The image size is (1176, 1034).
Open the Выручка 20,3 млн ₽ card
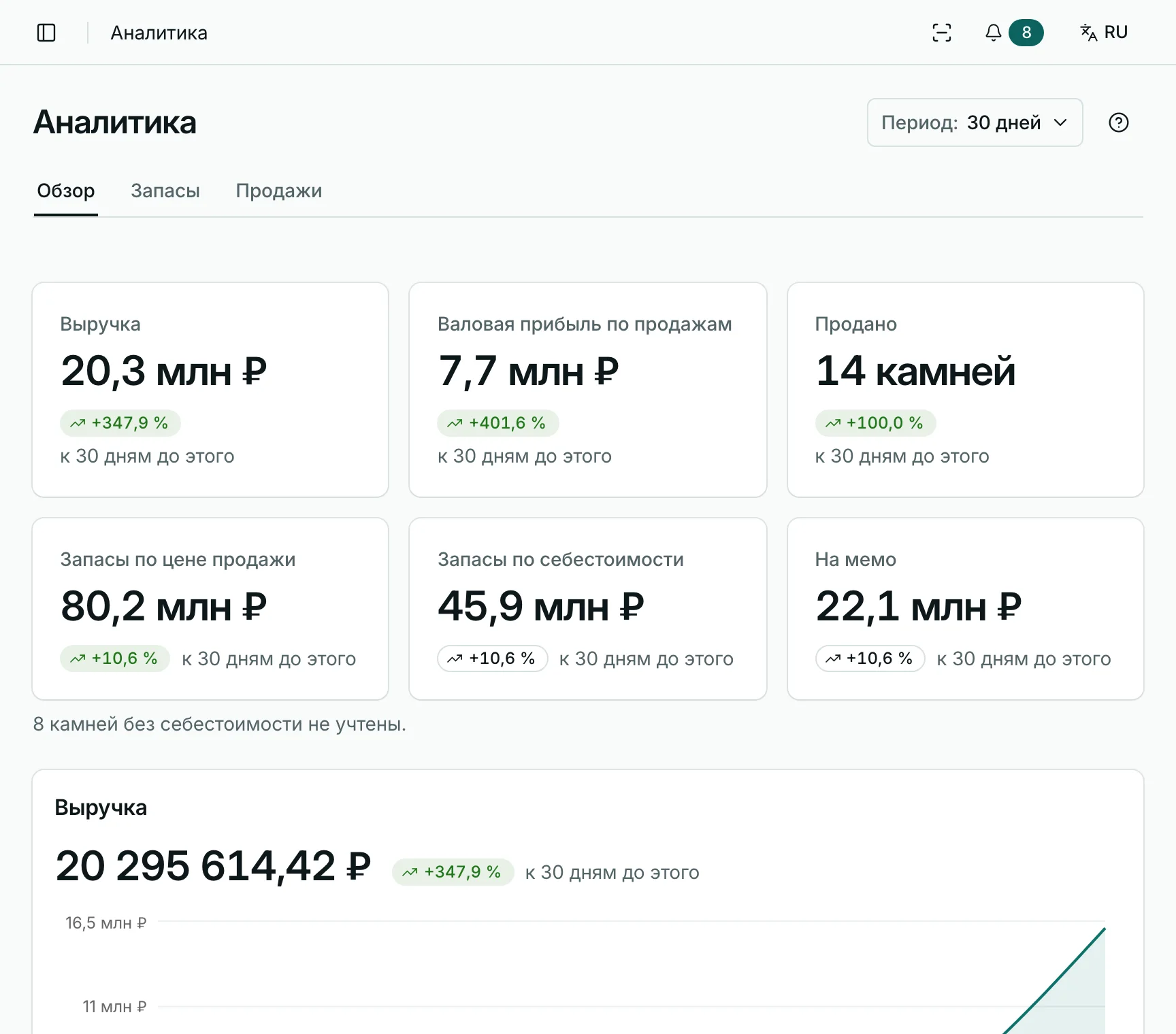tap(210, 390)
